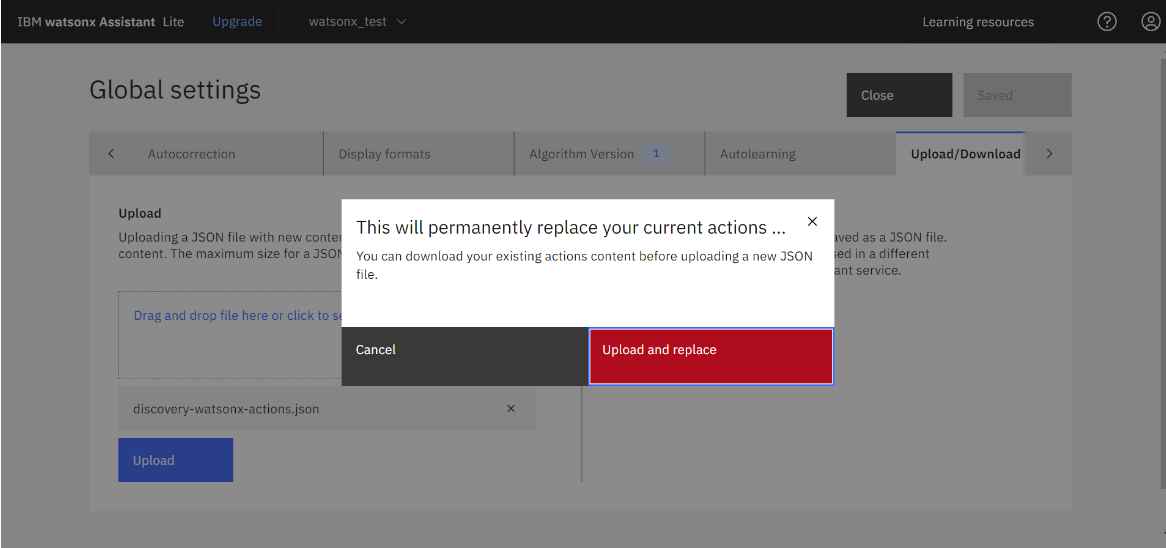Expand the watsonx_test assistant dropdown

(358, 22)
